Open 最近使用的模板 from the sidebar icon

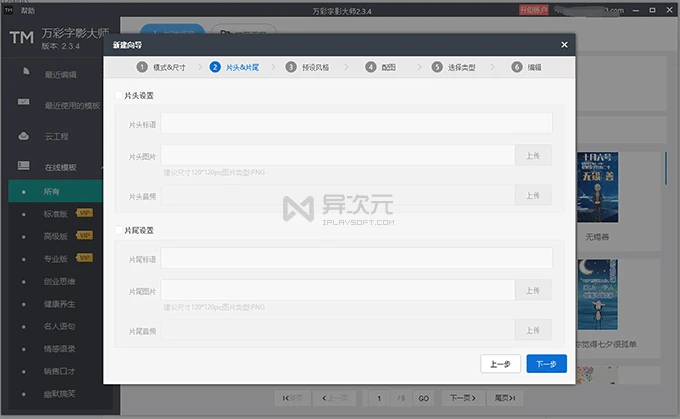(24, 102)
